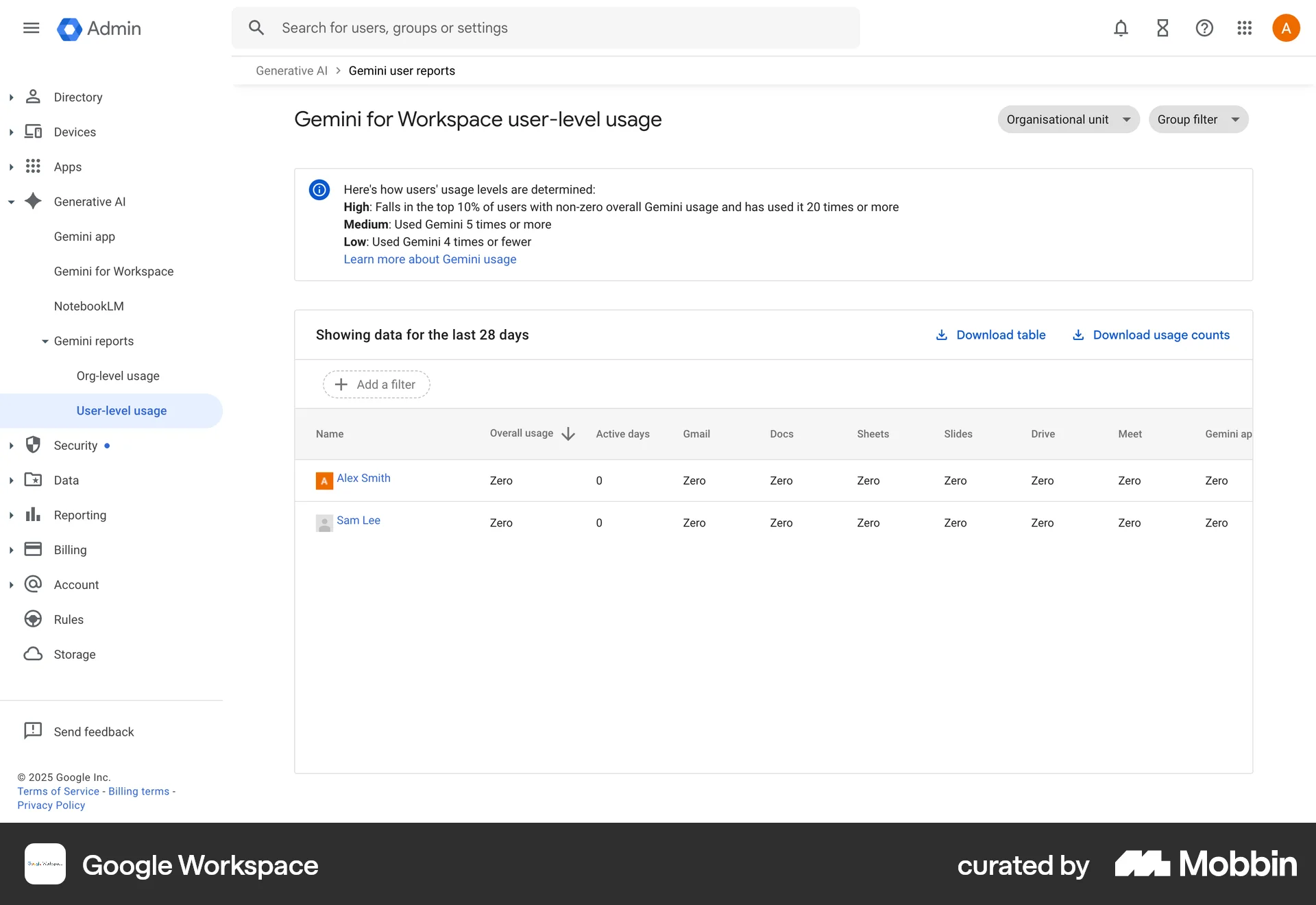
Task: Collapse the Gemini reports section
Action: pyautogui.click(x=45, y=341)
